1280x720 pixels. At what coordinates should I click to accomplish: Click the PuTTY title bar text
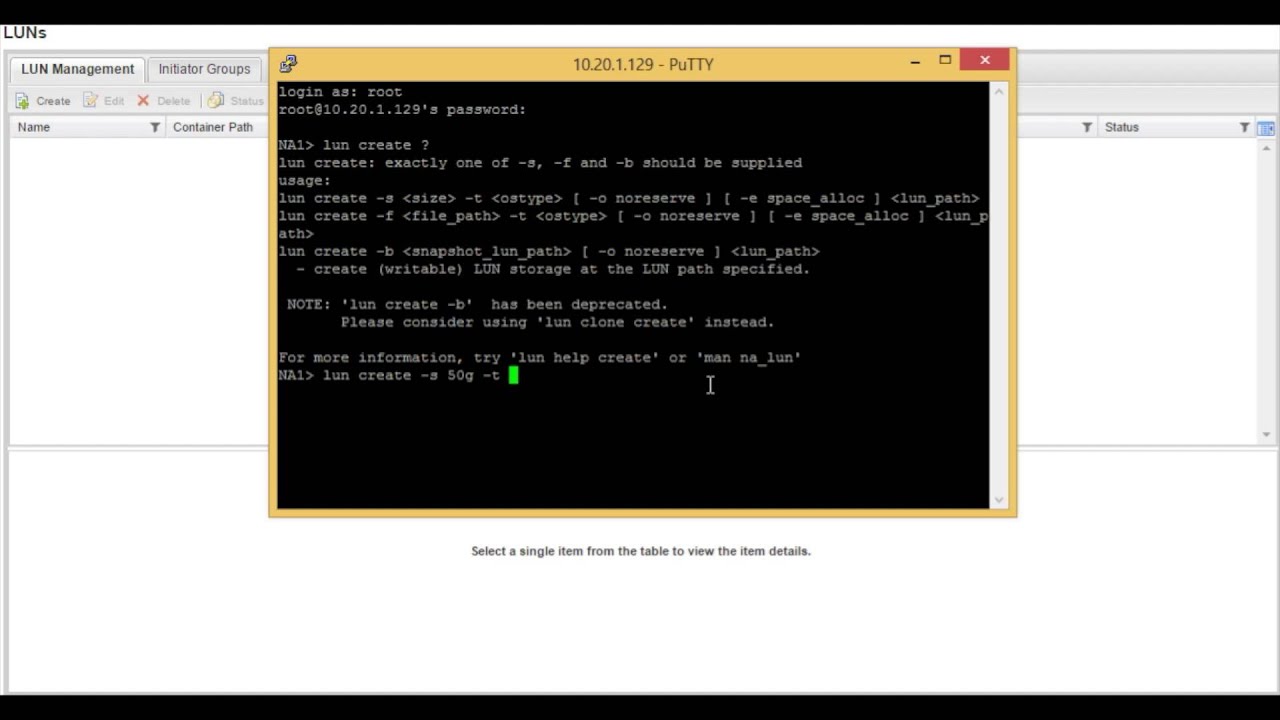(x=643, y=64)
